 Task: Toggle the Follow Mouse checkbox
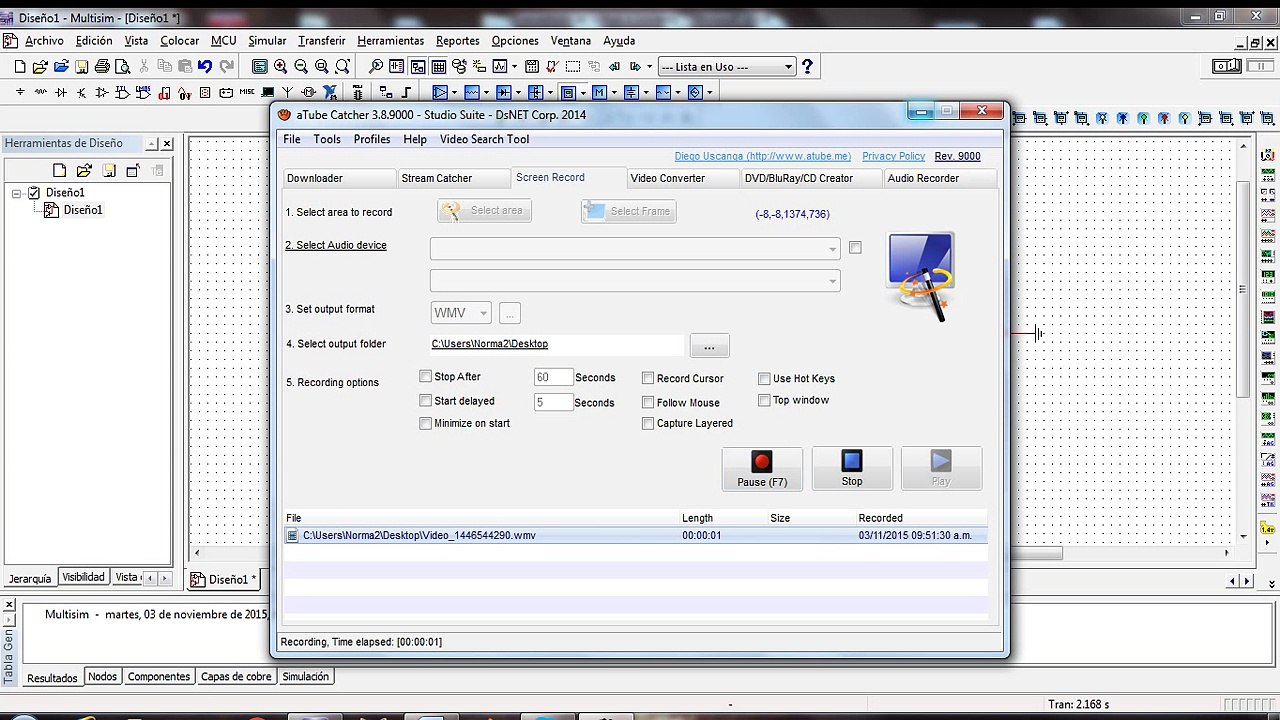coord(648,402)
